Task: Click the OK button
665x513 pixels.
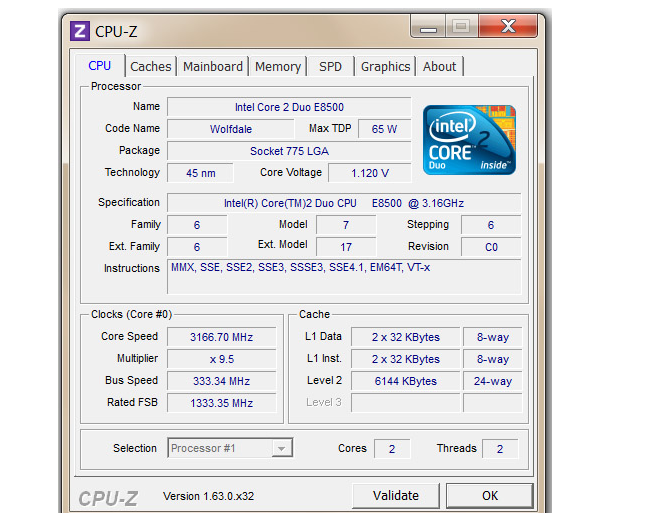Action: (x=490, y=496)
